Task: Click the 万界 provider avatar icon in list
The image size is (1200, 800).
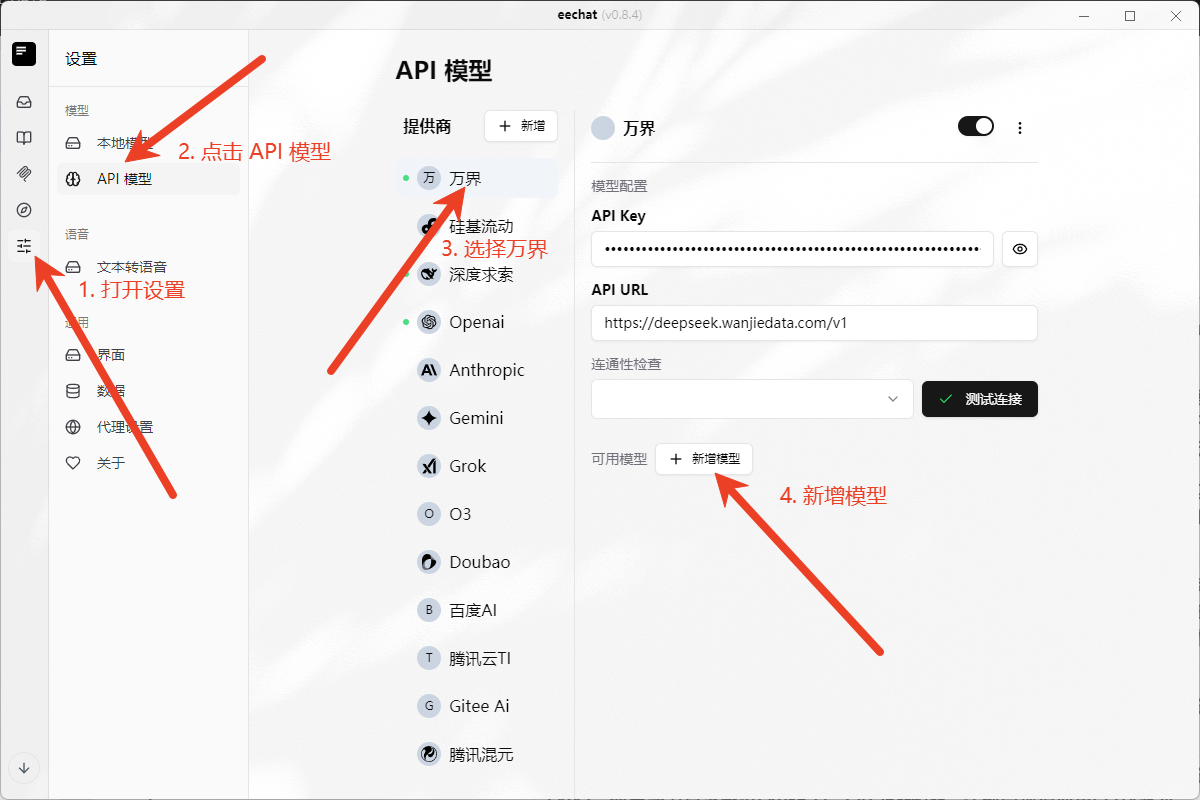Action: pyautogui.click(x=429, y=178)
